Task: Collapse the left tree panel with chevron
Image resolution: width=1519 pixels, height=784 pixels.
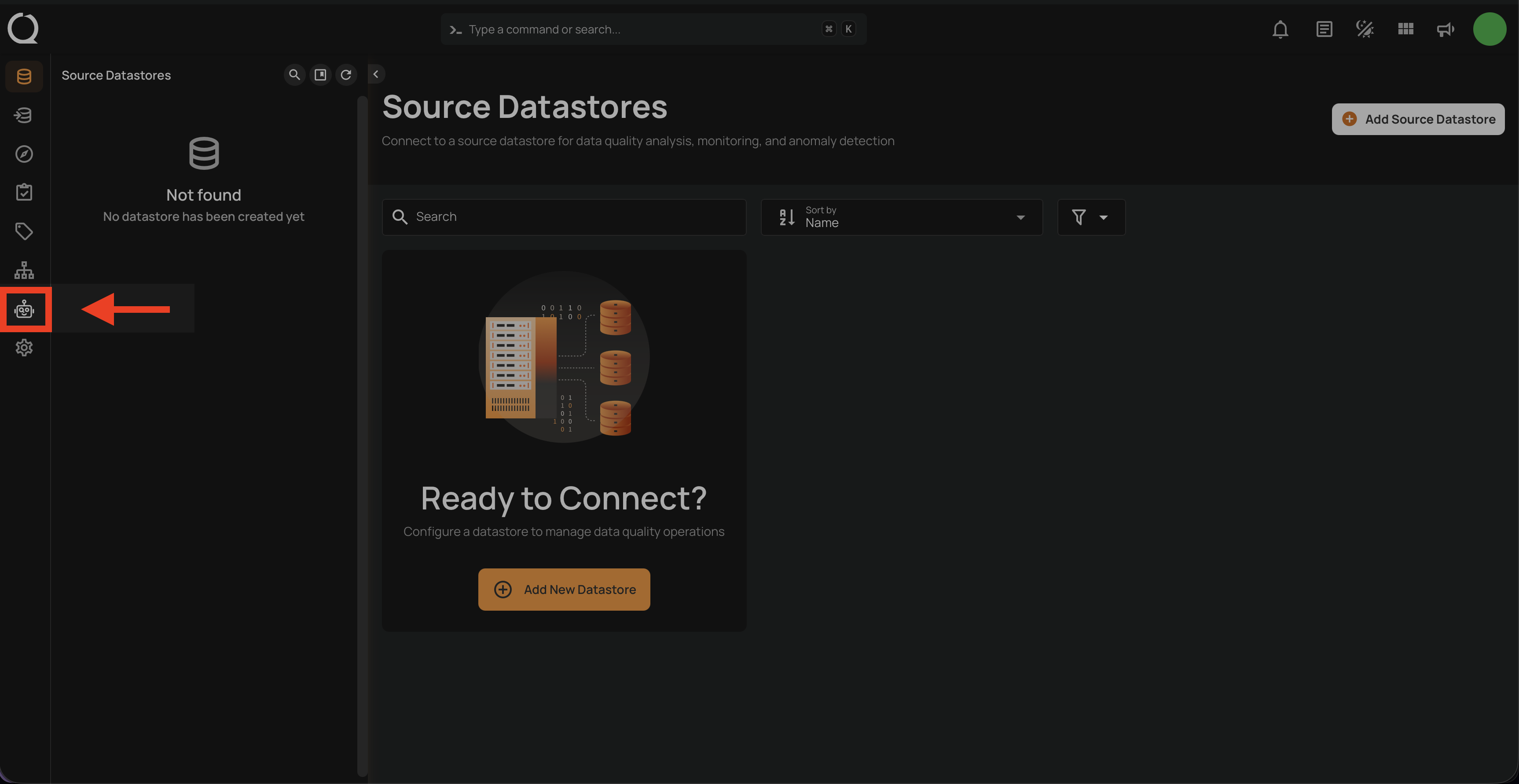Action: pos(376,74)
